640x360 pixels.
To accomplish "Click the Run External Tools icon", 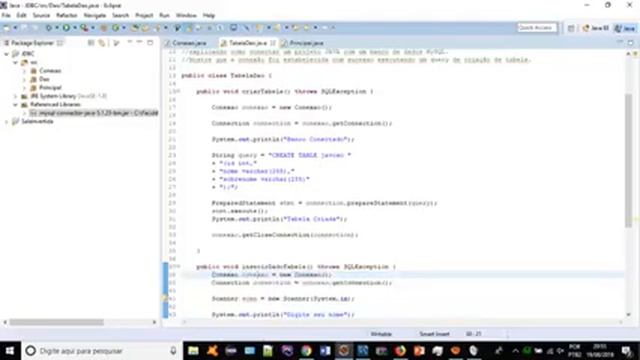I will coord(84,28).
